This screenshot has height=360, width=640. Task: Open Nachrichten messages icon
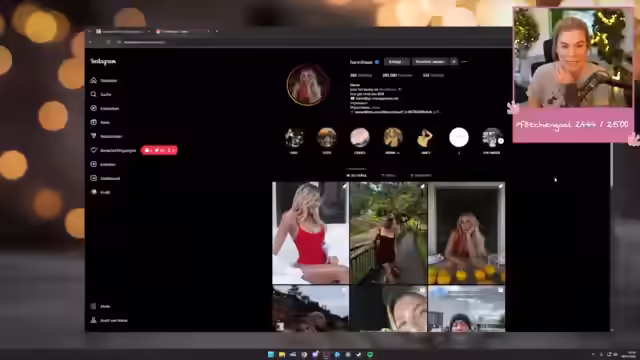point(93,136)
